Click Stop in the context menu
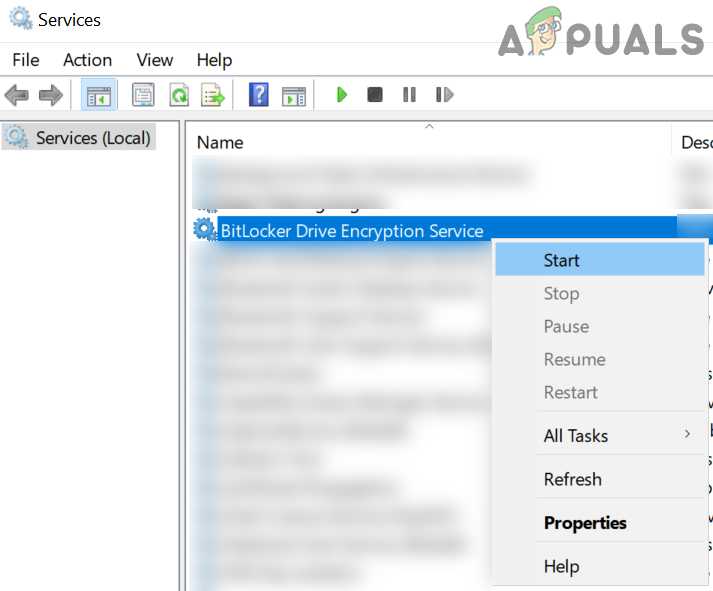This screenshot has height=591, width=713. (600, 293)
